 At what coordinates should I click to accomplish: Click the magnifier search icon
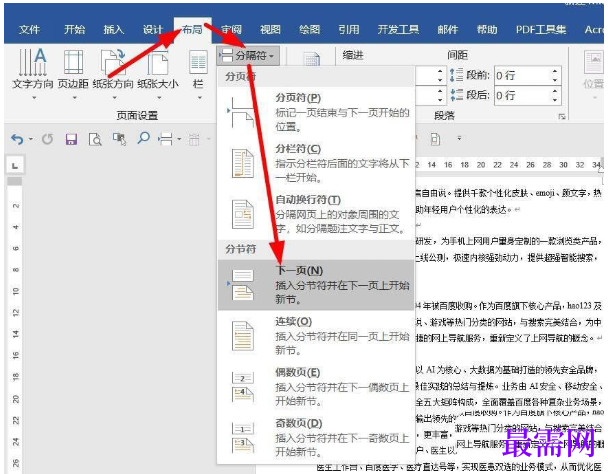coord(143,138)
